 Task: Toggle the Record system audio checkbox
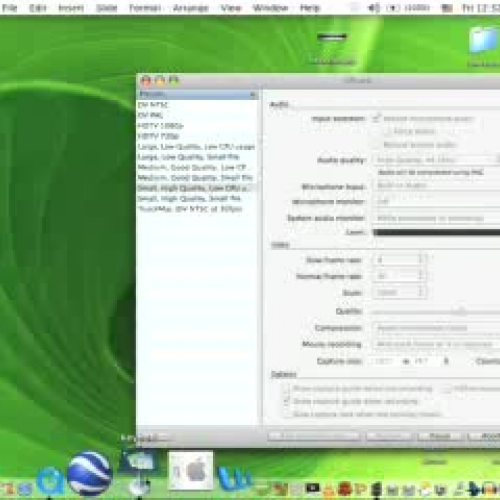tap(377, 145)
